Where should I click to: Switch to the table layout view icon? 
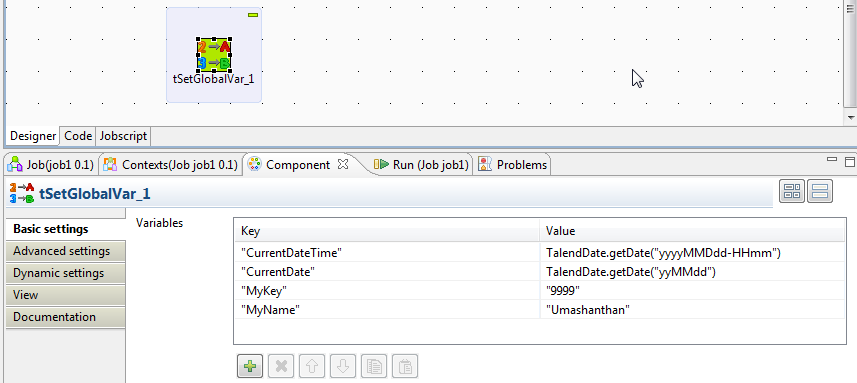coord(791,191)
